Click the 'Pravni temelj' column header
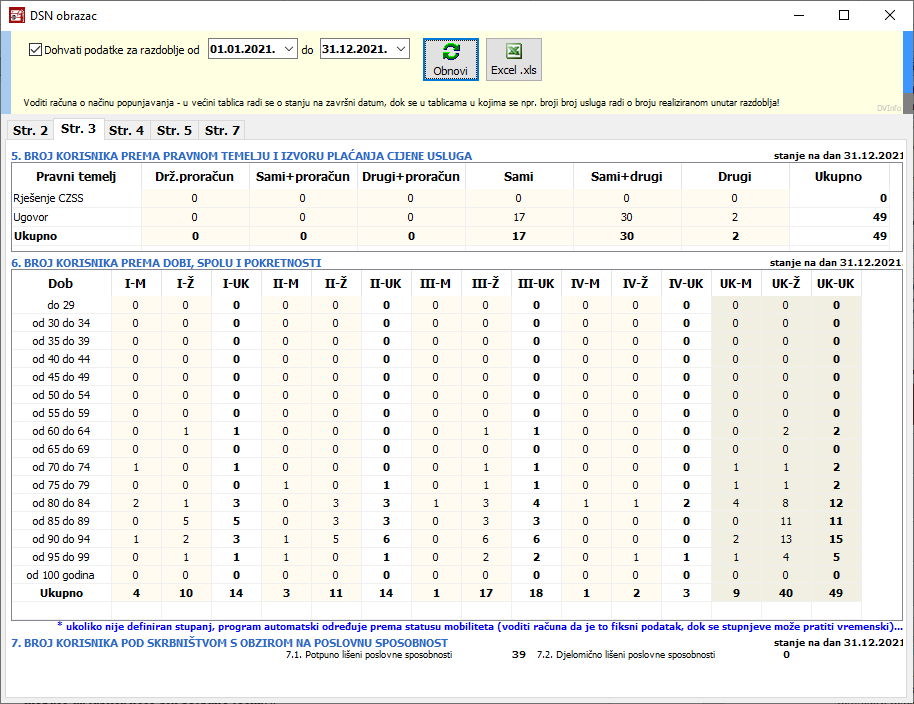The image size is (914, 704). click(x=76, y=177)
